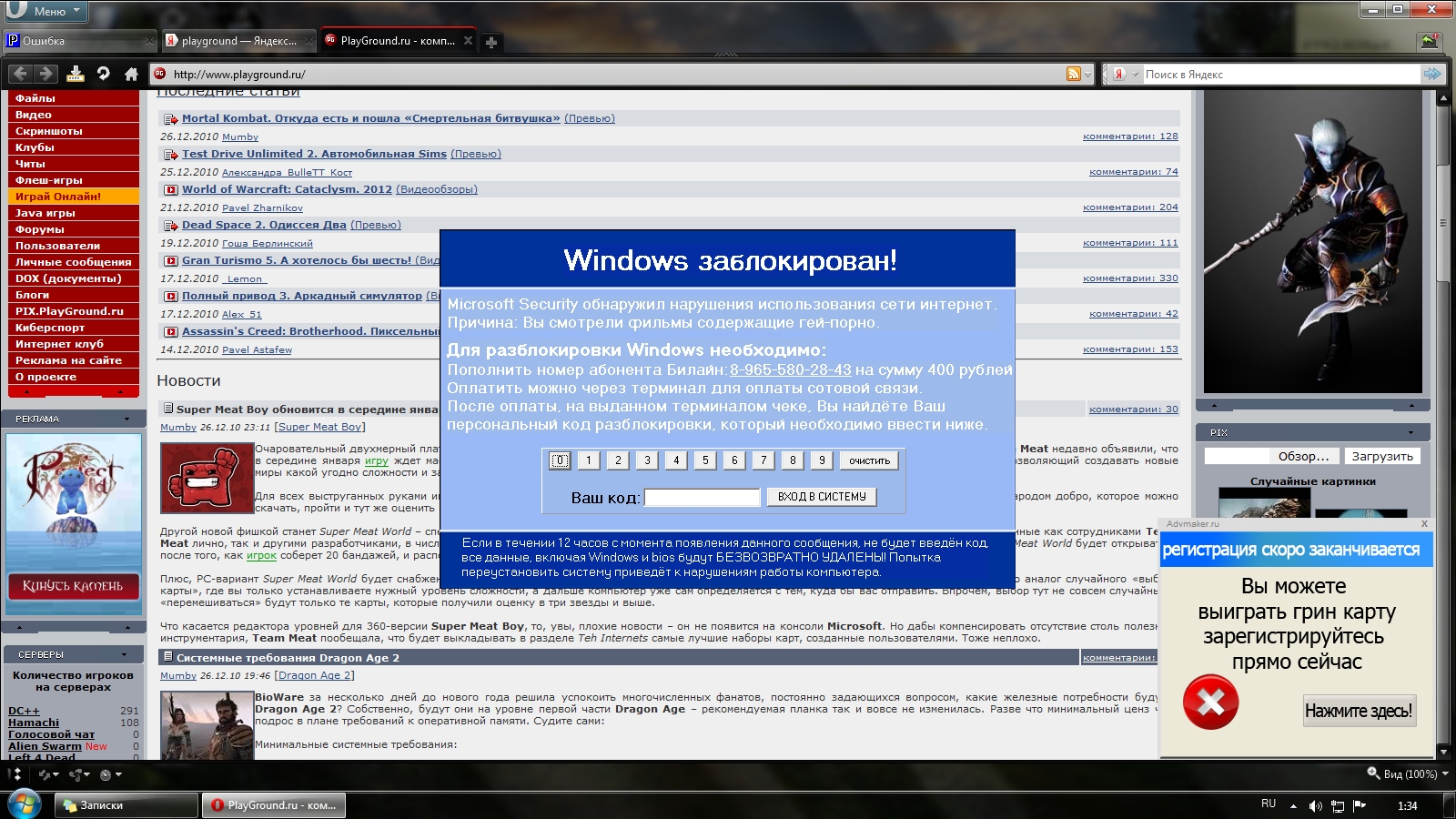Show hidden tray icons arrow
Screen dimensions: 1456x819
1293,805
